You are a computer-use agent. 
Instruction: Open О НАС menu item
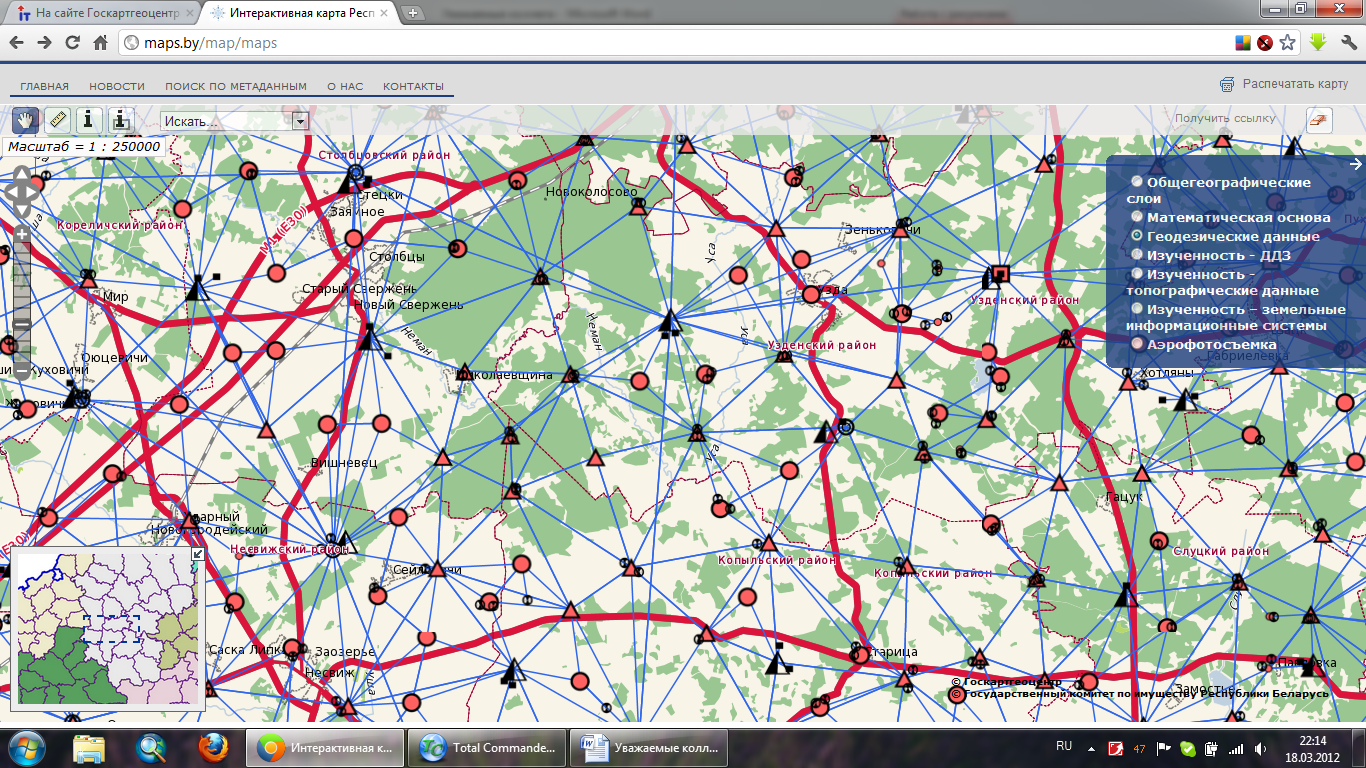click(x=345, y=87)
